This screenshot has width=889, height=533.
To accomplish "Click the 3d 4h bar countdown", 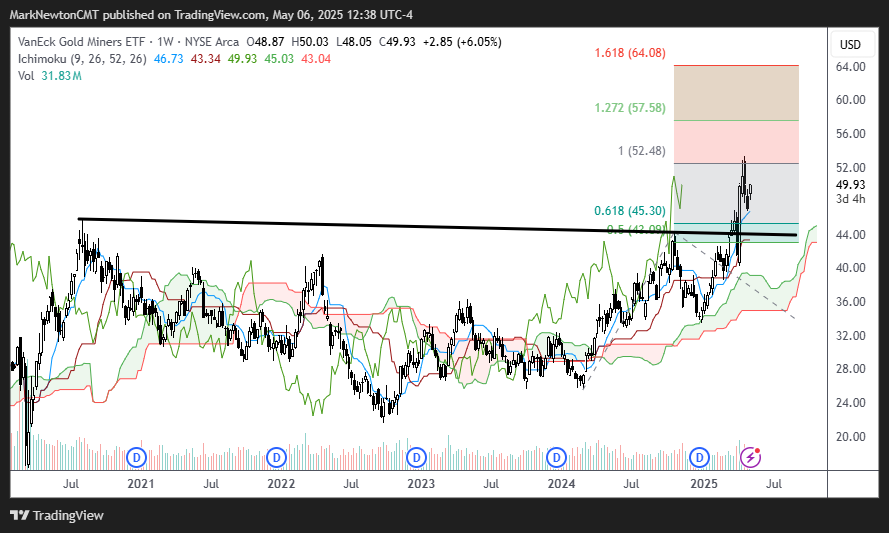I will (850, 199).
